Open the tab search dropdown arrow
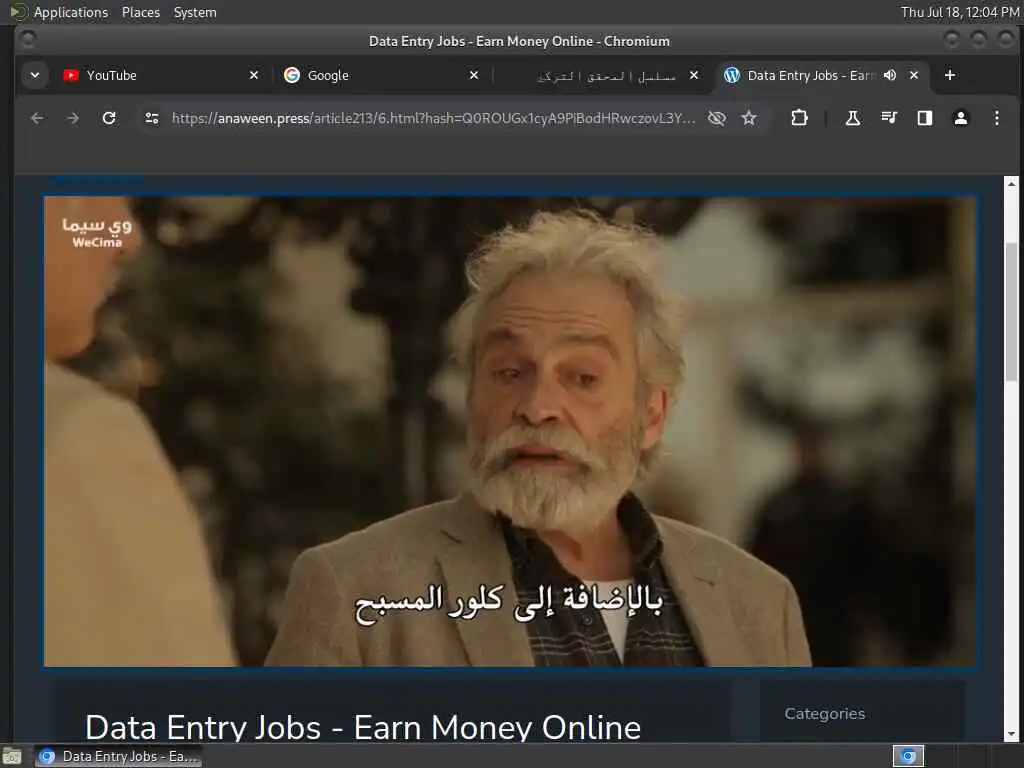 pos(35,75)
